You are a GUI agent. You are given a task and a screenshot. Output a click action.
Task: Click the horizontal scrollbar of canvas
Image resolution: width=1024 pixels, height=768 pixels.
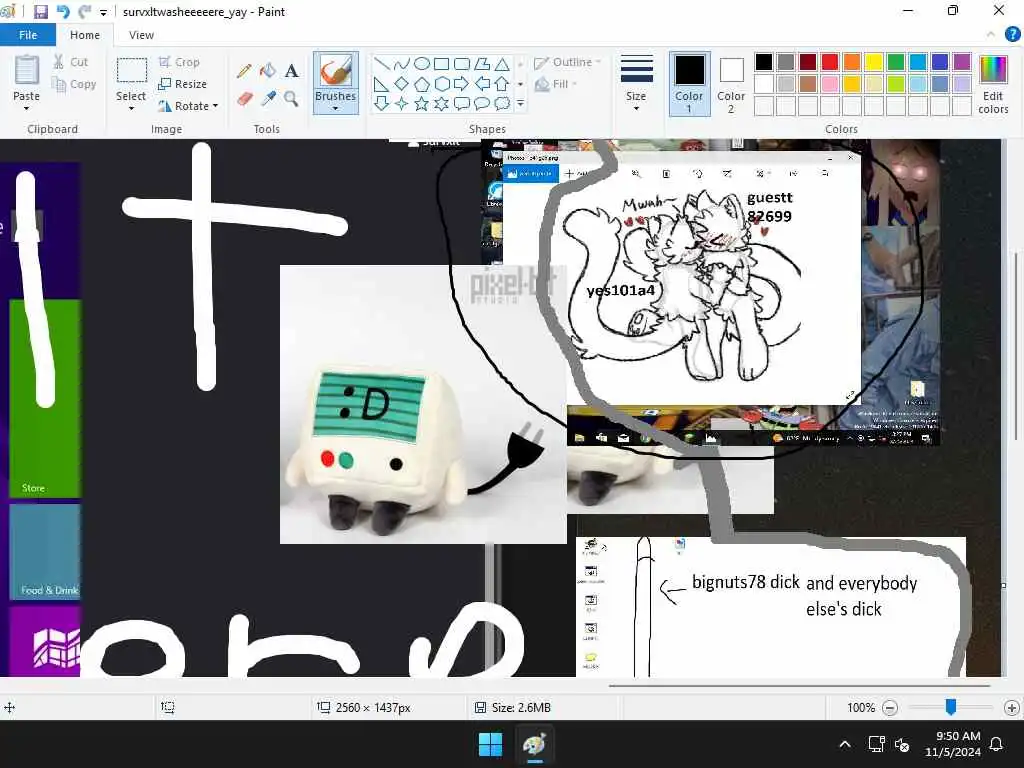click(x=799, y=686)
